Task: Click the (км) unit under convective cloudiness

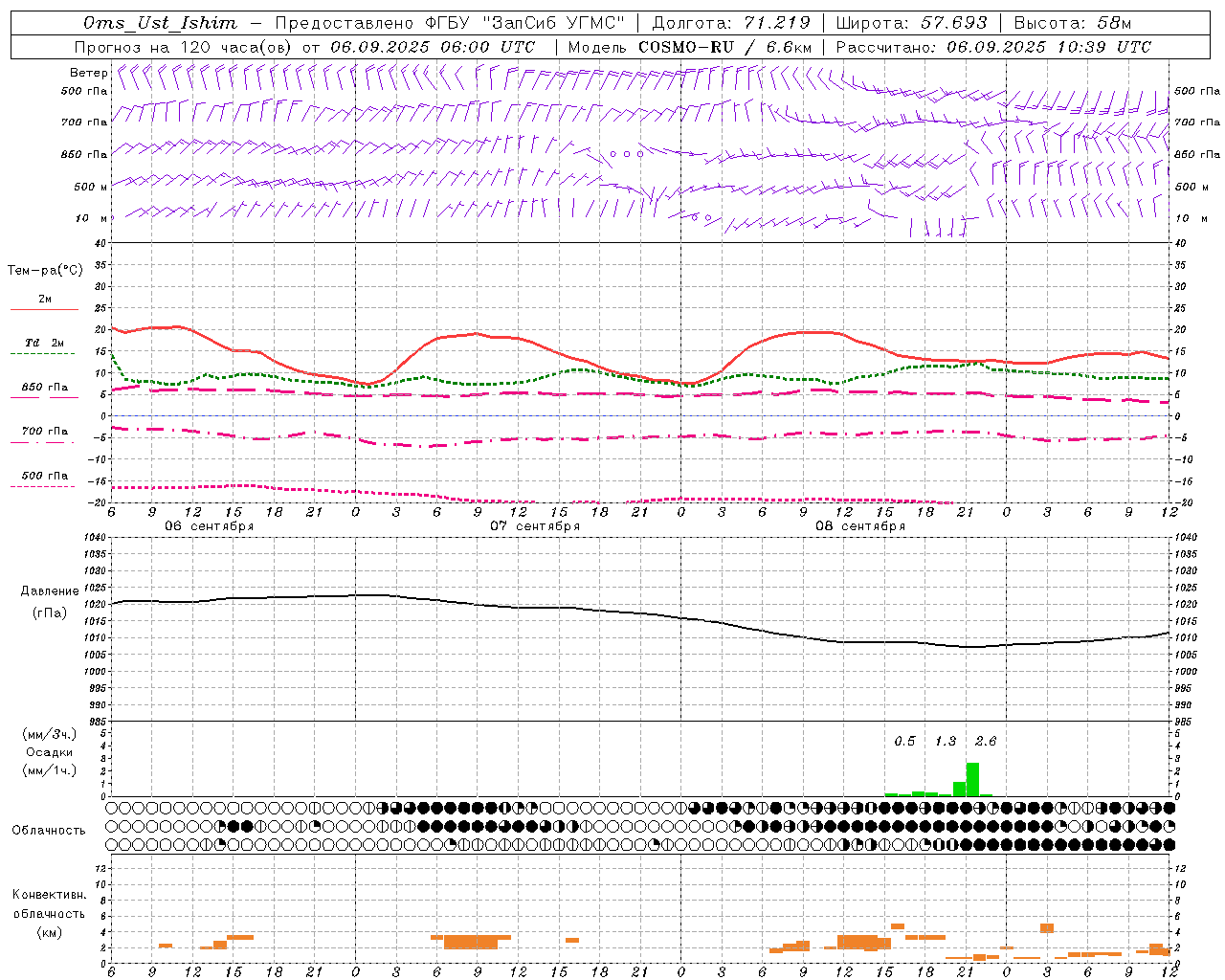Action: pyautogui.click(x=50, y=932)
